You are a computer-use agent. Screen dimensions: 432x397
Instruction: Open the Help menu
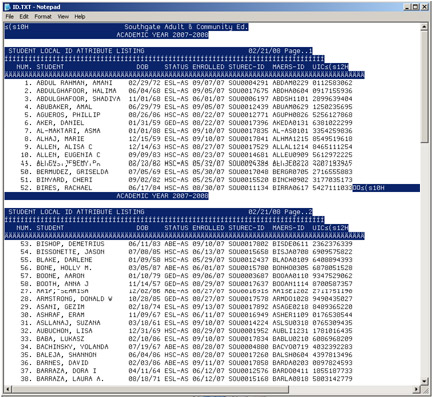pos(80,17)
